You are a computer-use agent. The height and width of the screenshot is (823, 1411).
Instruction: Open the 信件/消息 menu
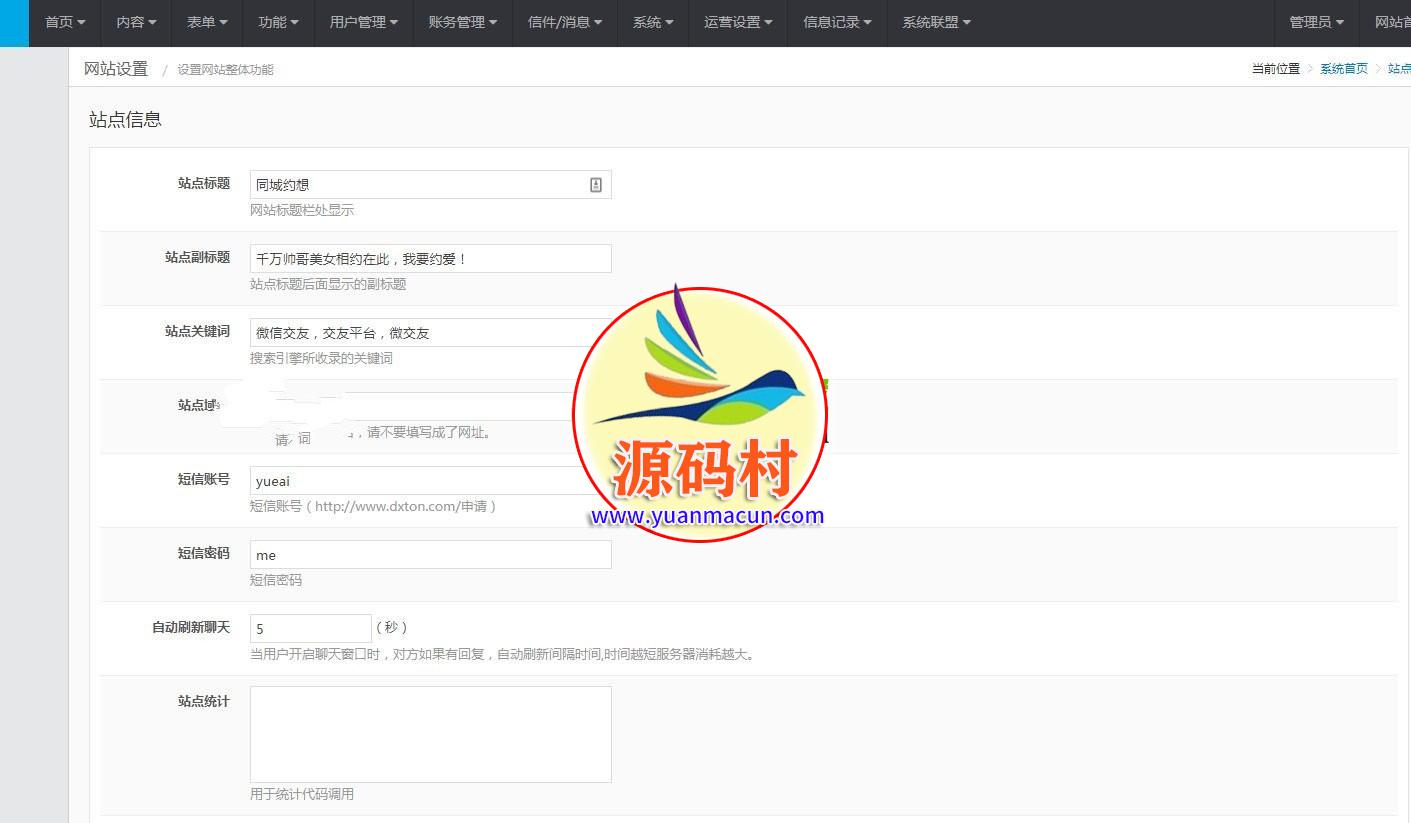(x=565, y=22)
